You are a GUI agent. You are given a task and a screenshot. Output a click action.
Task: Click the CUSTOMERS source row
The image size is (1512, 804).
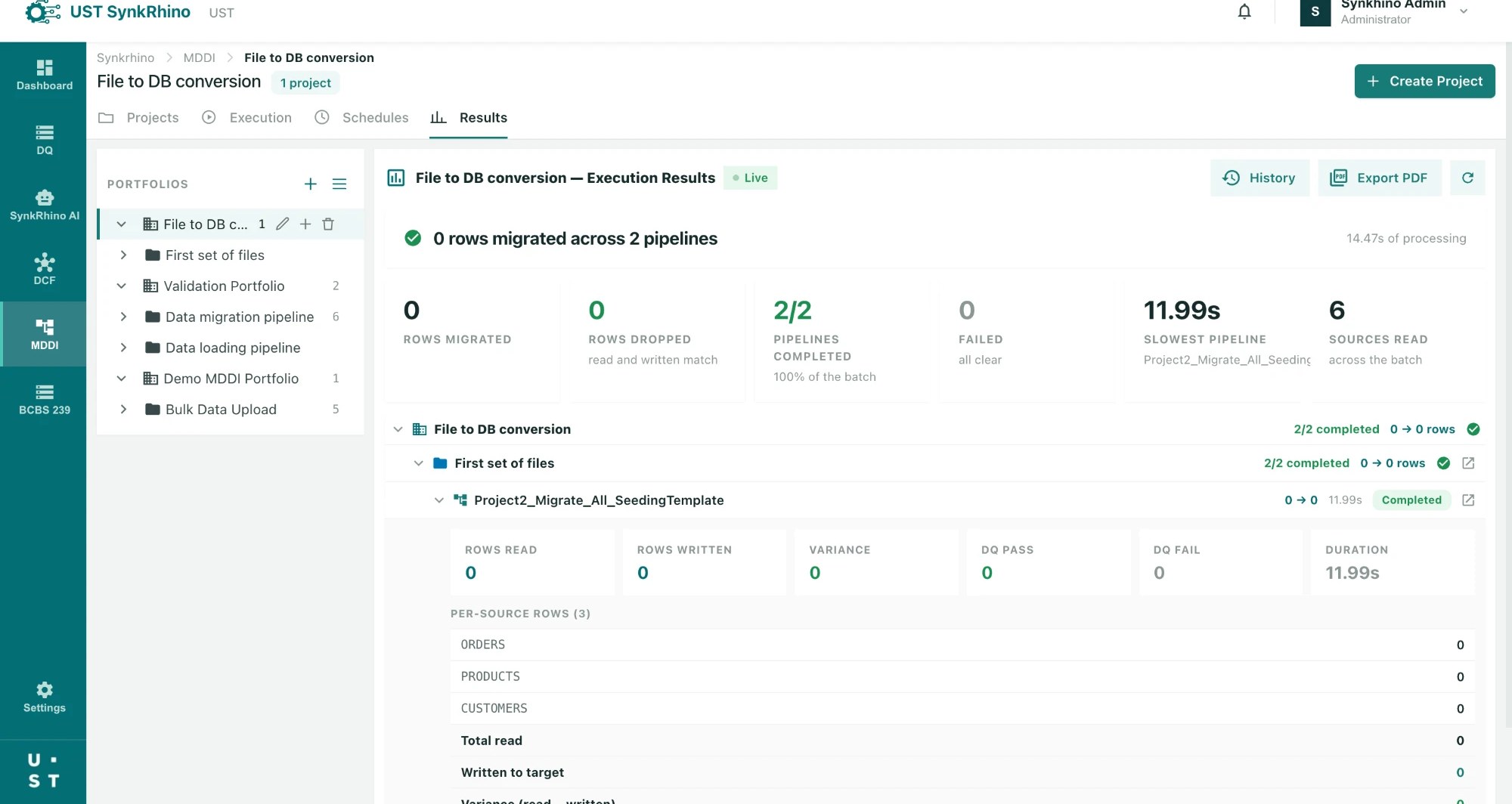pyautogui.click(x=962, y=708)
